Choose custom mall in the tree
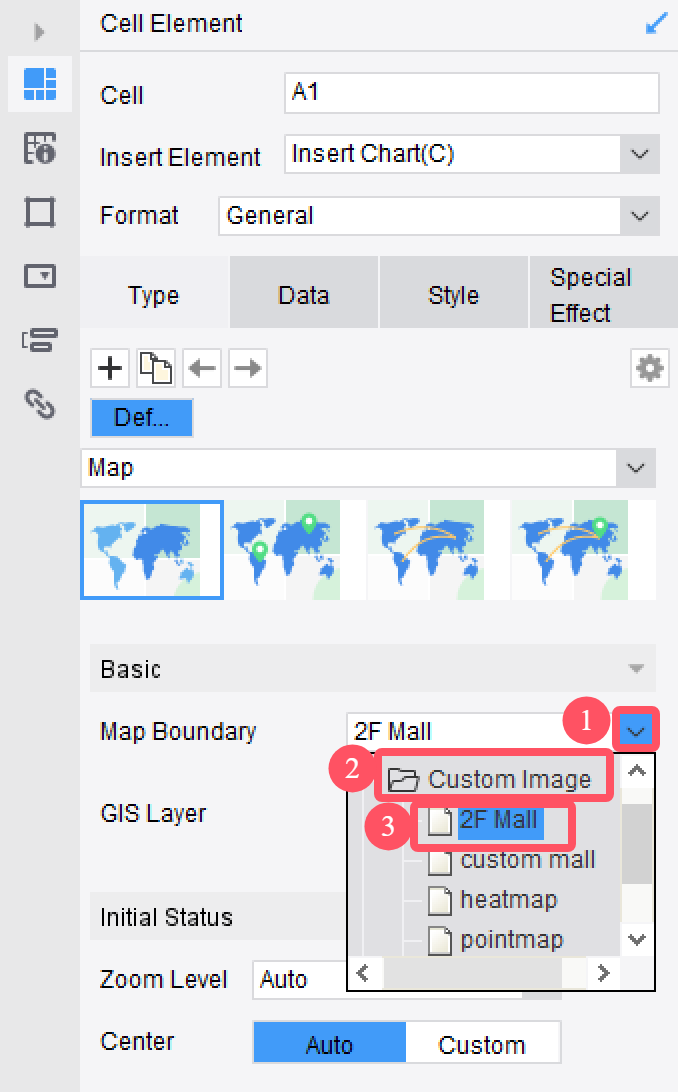The height and width of the screenshot is (1092, 678). coord(528,859)
